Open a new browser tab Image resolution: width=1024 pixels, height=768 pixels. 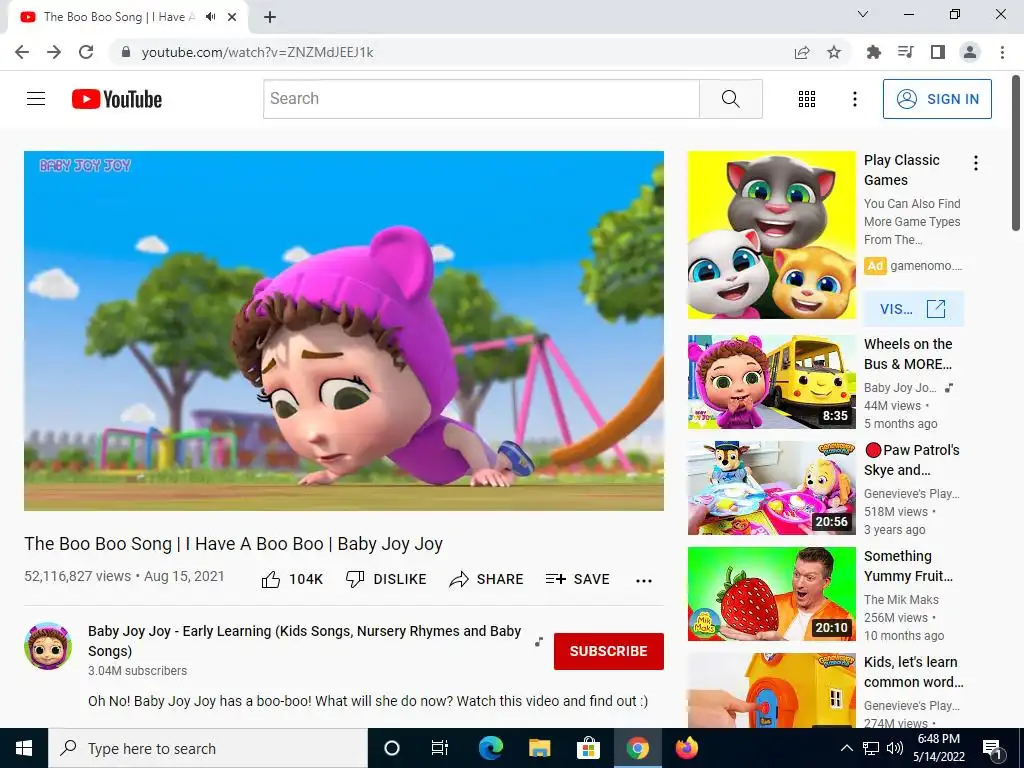click(x=270, y=17)
